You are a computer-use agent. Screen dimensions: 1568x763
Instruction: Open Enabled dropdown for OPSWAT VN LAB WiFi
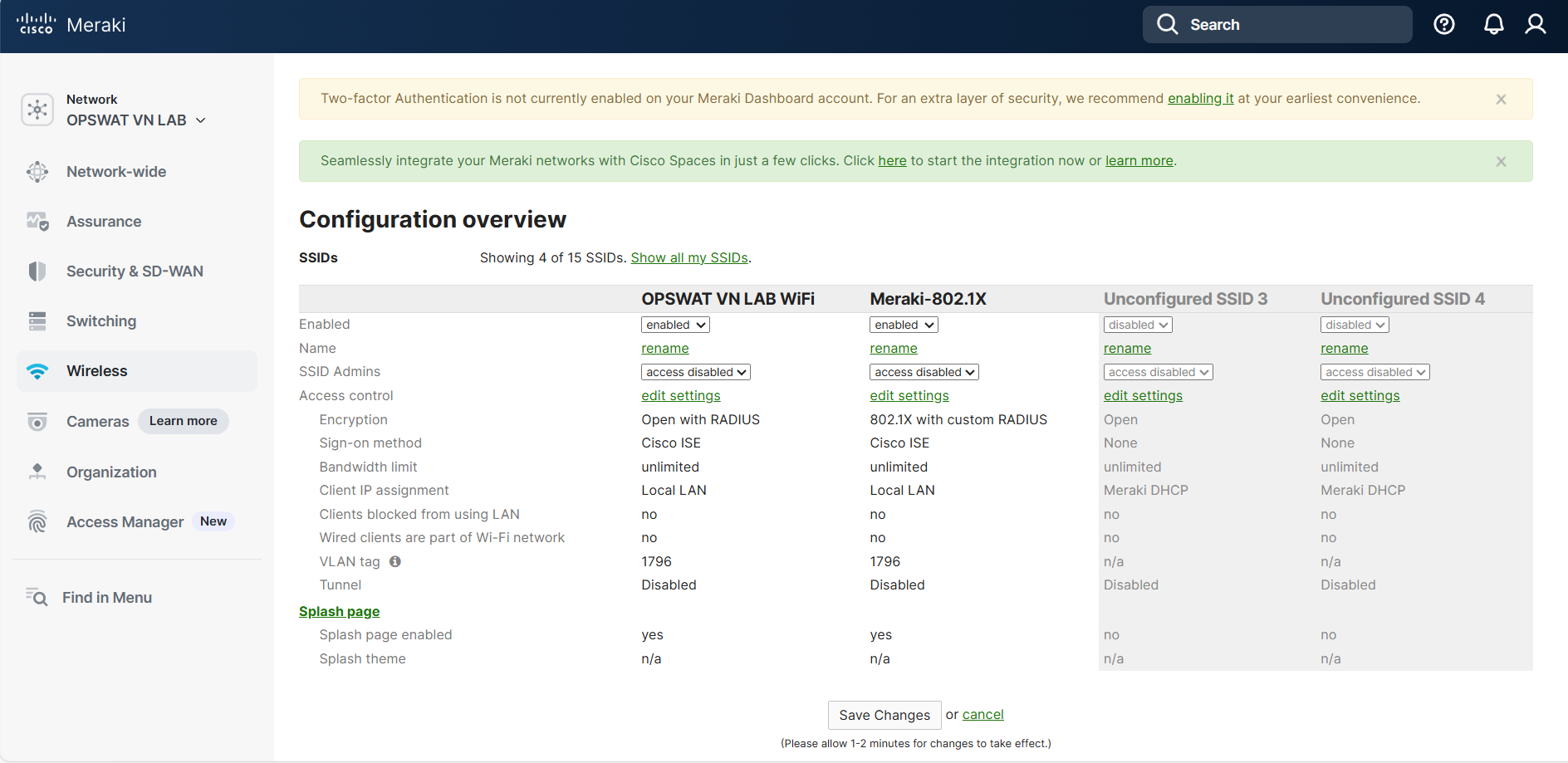[675, 325]
